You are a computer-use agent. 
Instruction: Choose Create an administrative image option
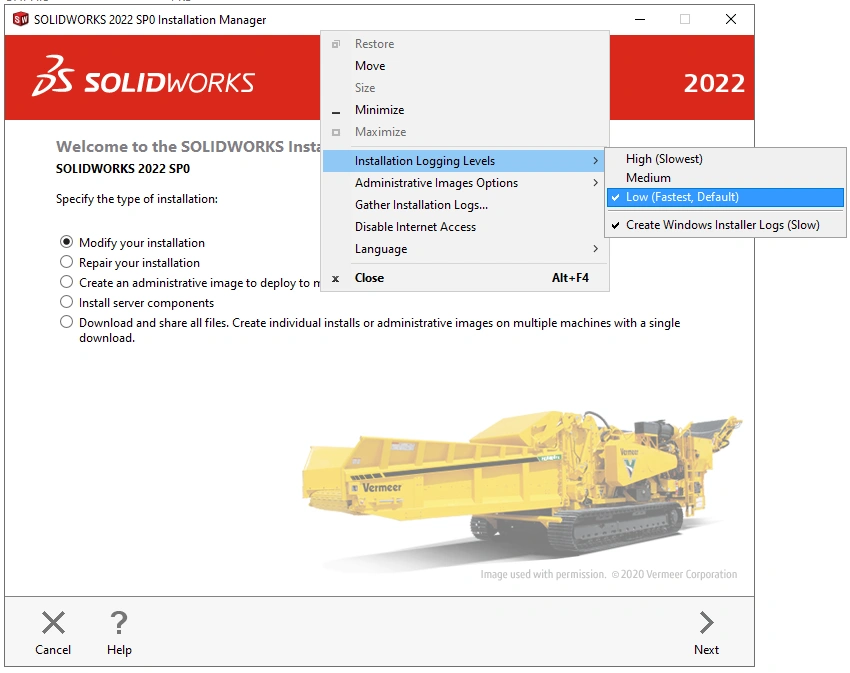66,282
